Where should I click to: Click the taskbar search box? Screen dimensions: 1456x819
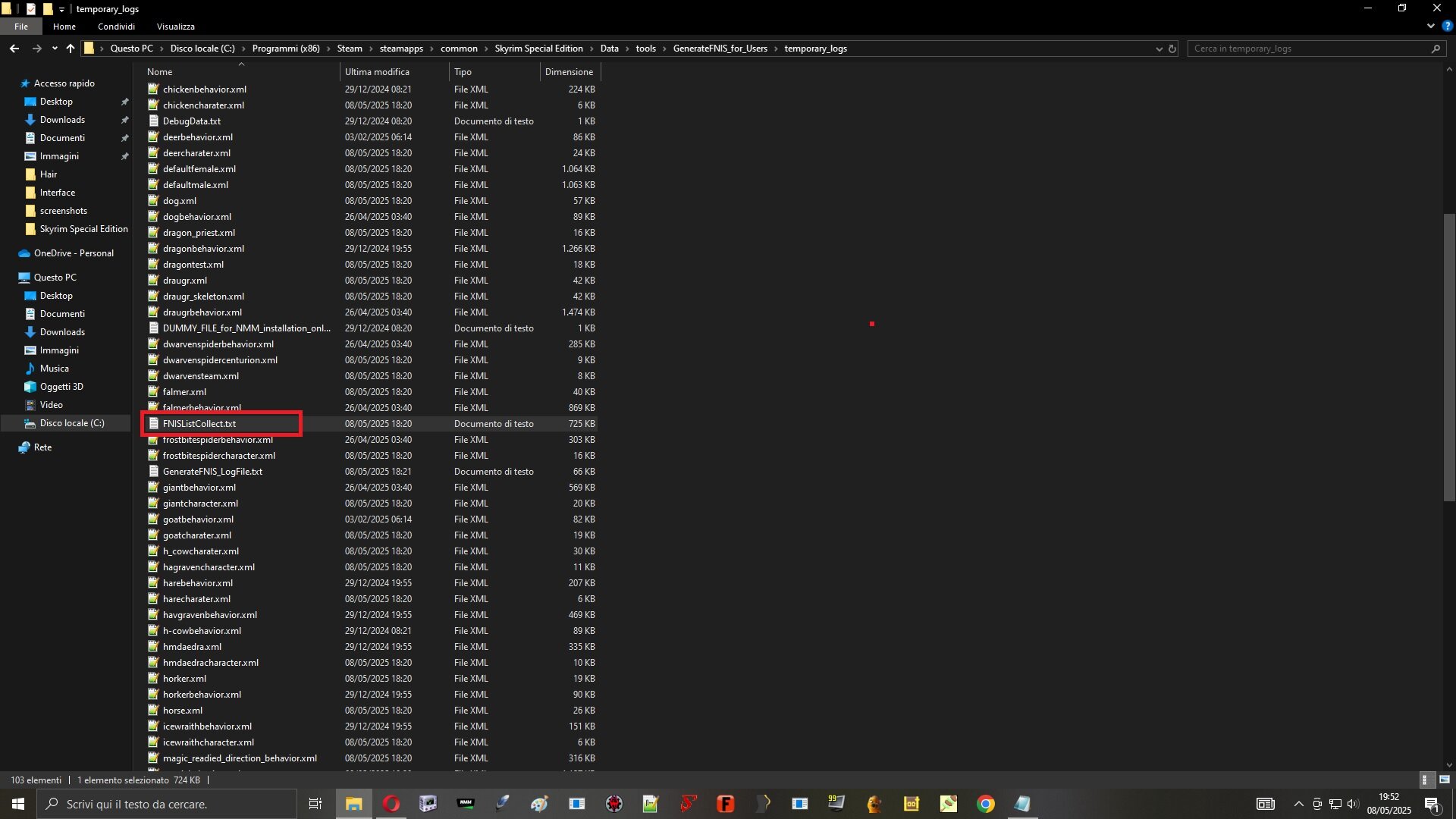pos(167,804)
